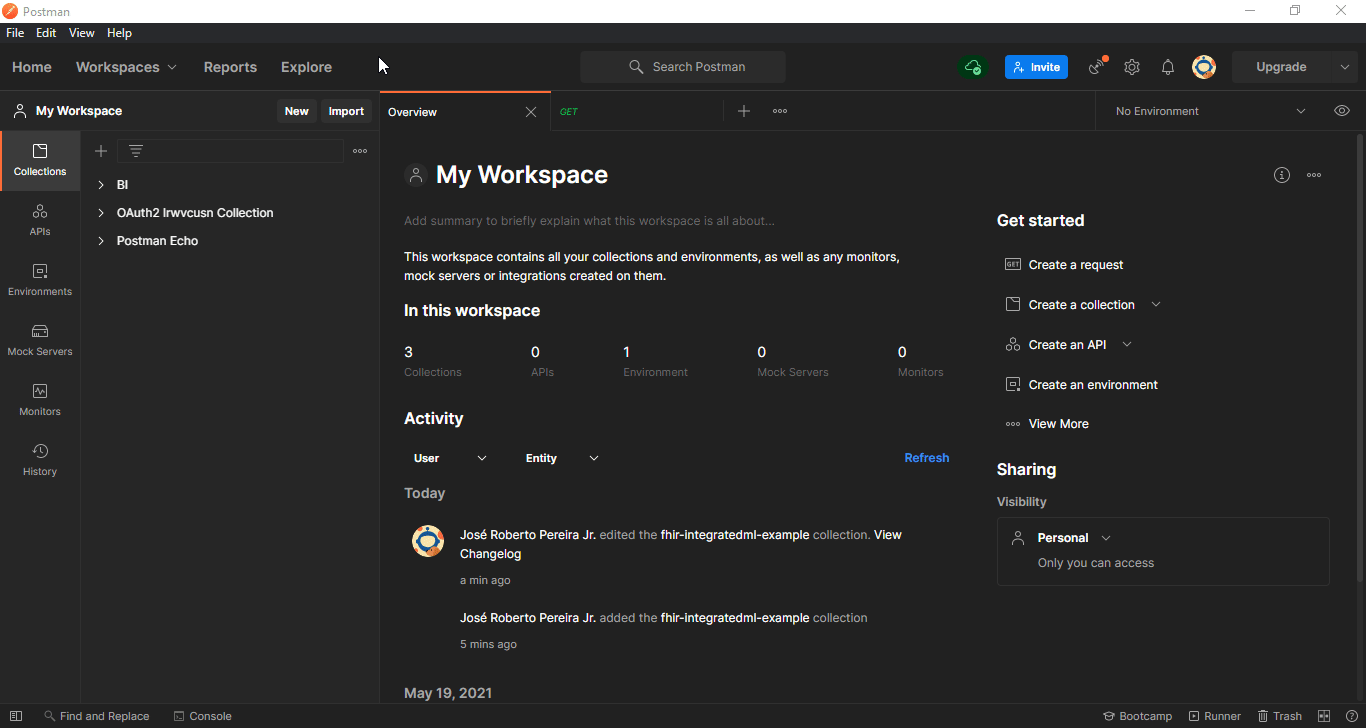1366x728 pixels.
Task: Go to the Home page
Action: pyautogui.click(x=32, y=67)
